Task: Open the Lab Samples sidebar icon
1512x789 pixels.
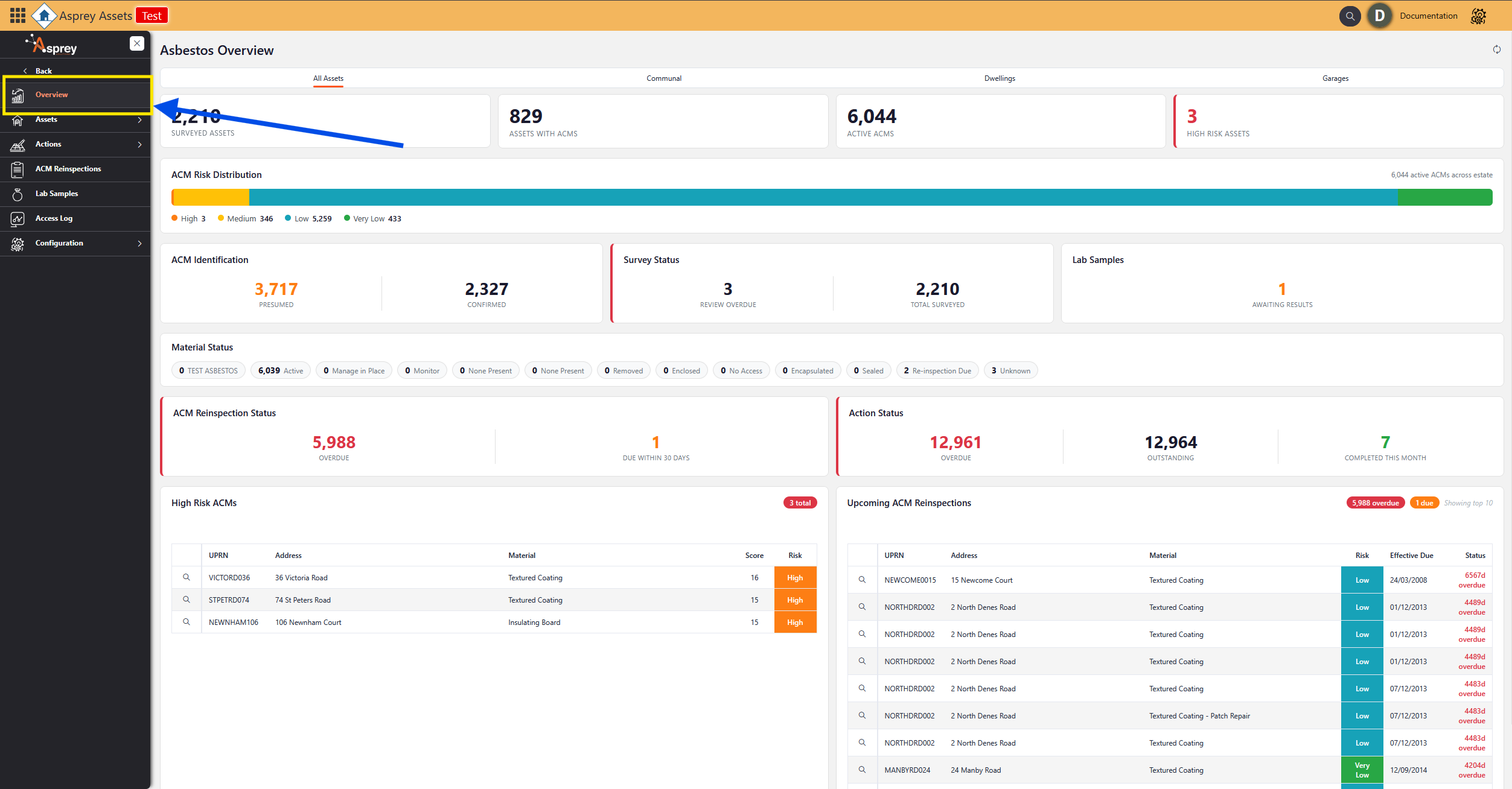Action: [x=18, y=194]
